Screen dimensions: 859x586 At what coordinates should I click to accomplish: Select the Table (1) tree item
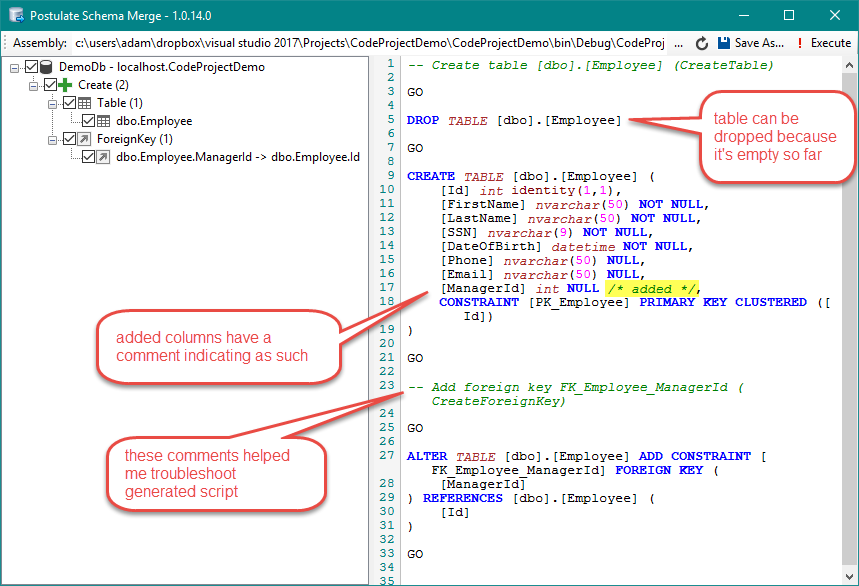pos(119,103)
